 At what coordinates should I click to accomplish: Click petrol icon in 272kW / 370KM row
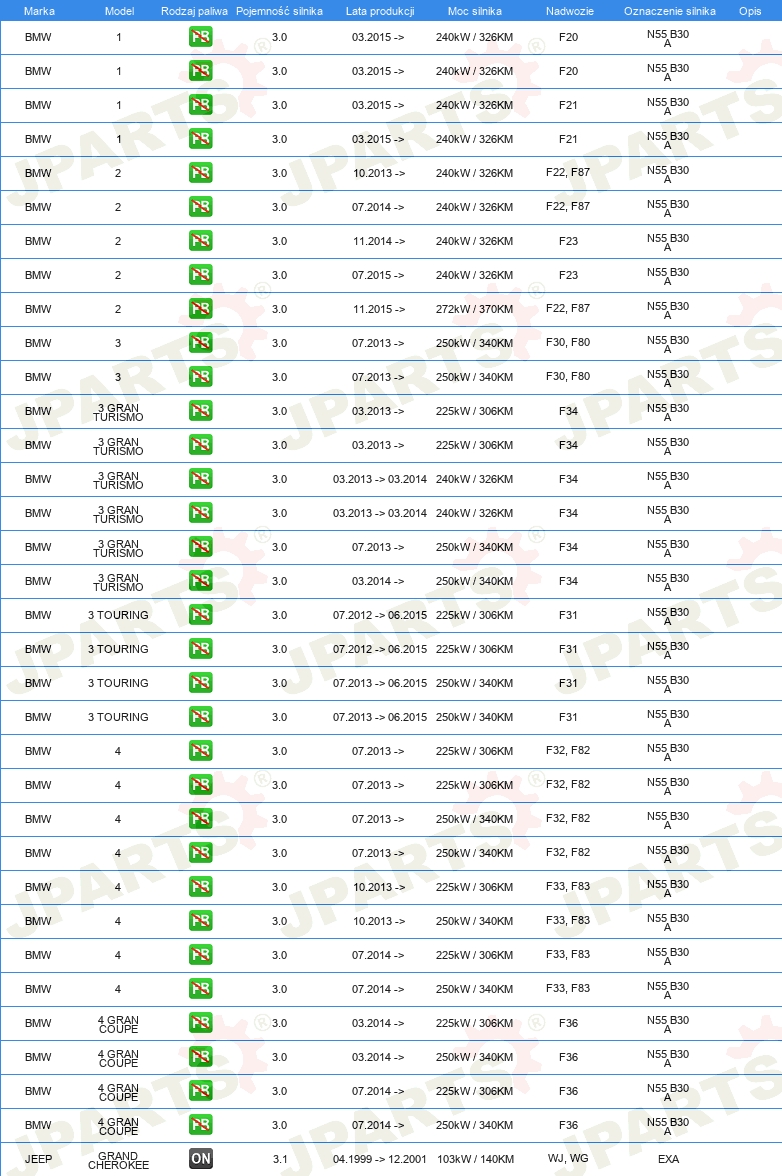[200, 309]
